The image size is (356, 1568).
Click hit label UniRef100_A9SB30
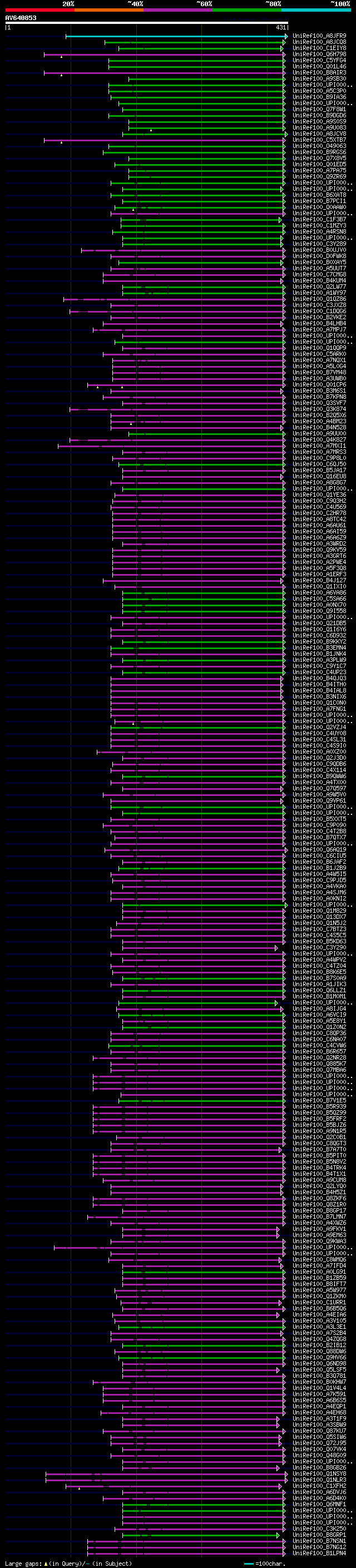tap(319, 78)
